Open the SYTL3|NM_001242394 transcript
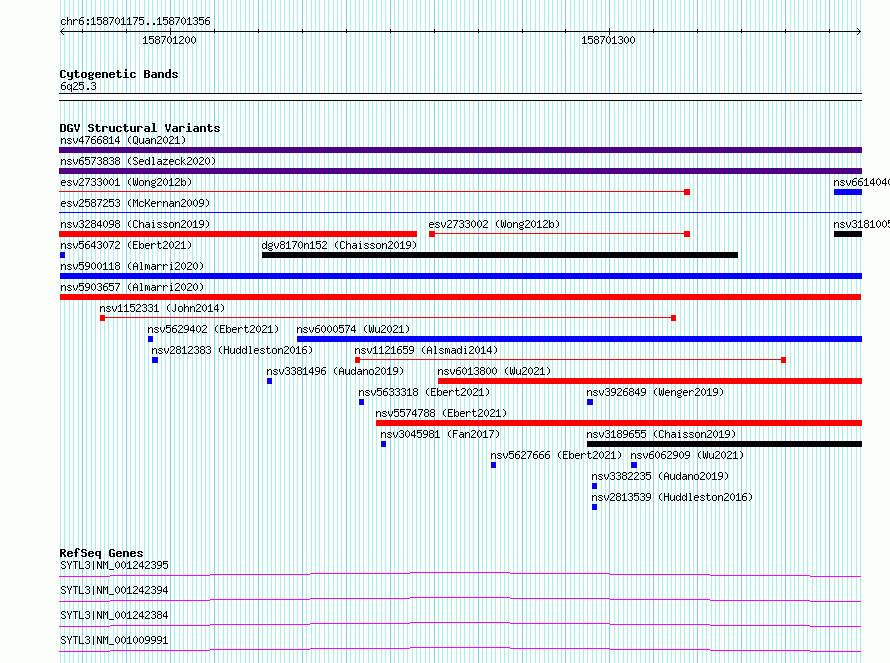Viewport: 890px width, 663px height. point(460,599)
